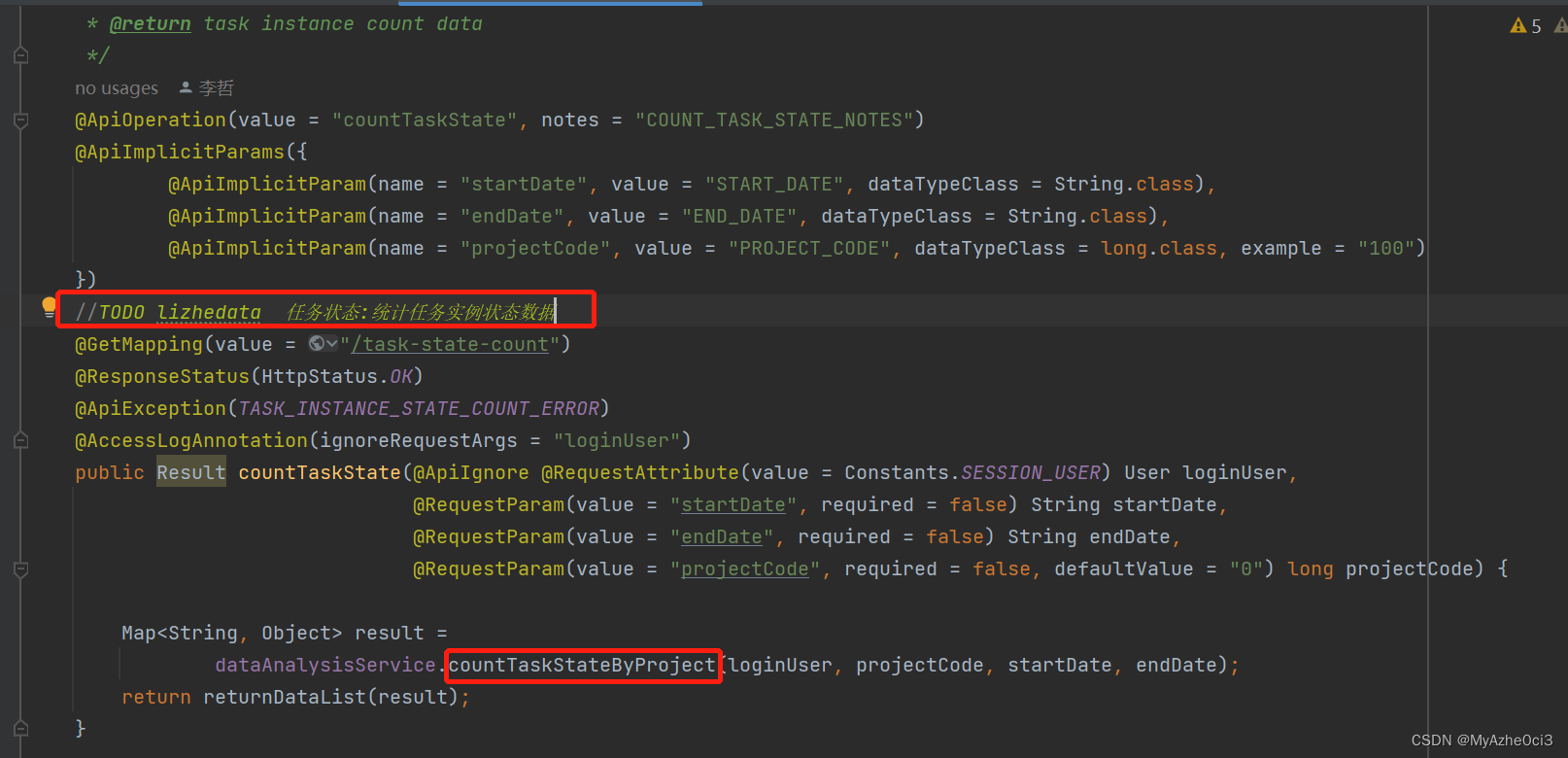Click the countTaskState method name declaration
The width and height of the screenshot is (1568, 758).
tap(320, 472)
